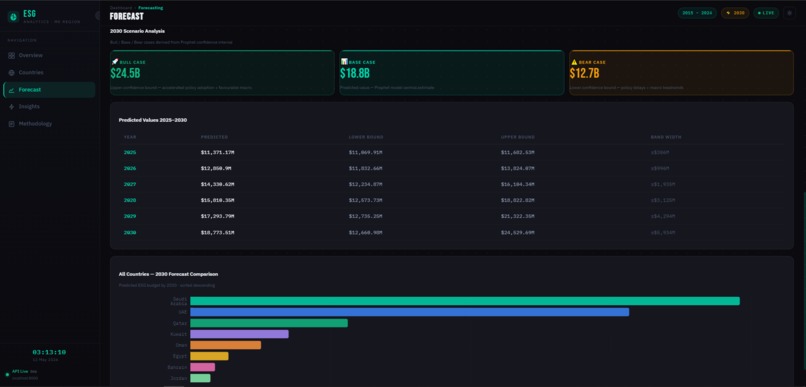Click the Forecast chart-line icon in sidebar
Viewport: 806px width, 387px height.
(x=11, y=90)
